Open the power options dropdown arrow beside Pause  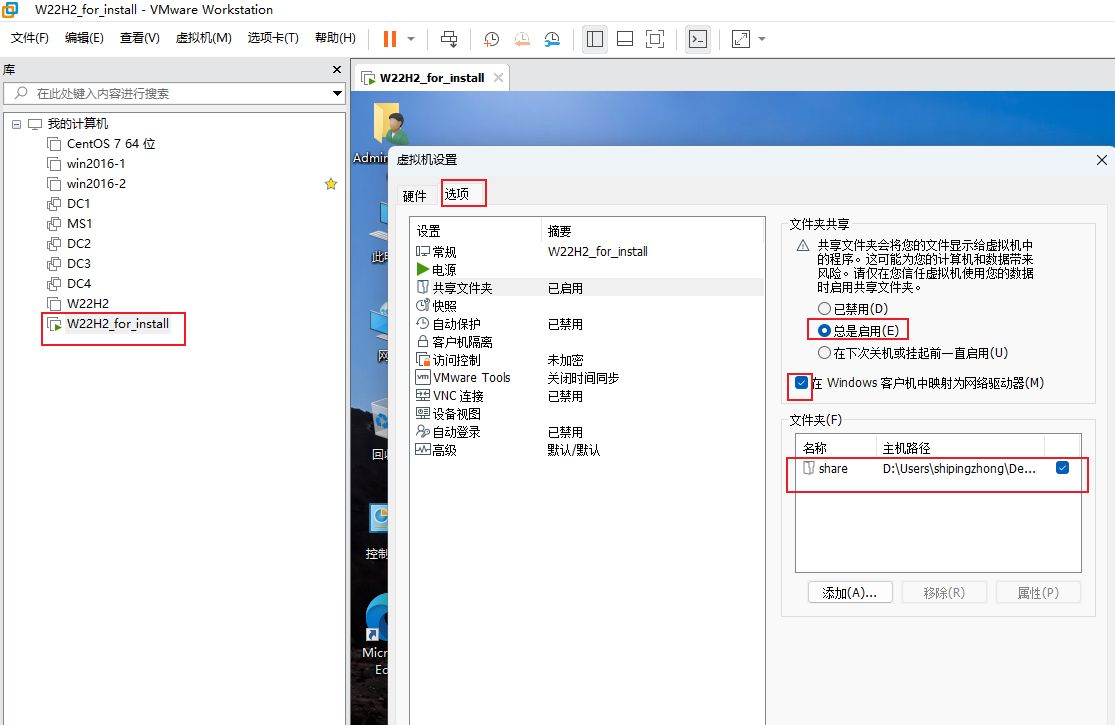[x=411, y=39]
